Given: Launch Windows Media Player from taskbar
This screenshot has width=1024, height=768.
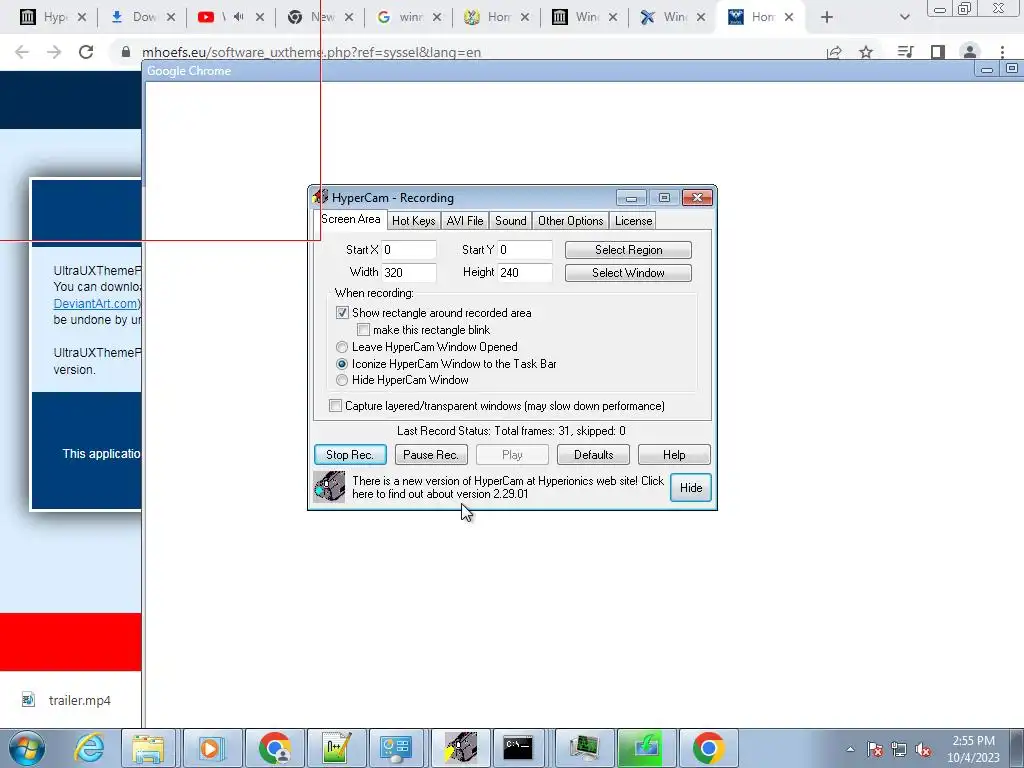Looking at the screenshot, I should pyautogui.click(x=211, y=748).
